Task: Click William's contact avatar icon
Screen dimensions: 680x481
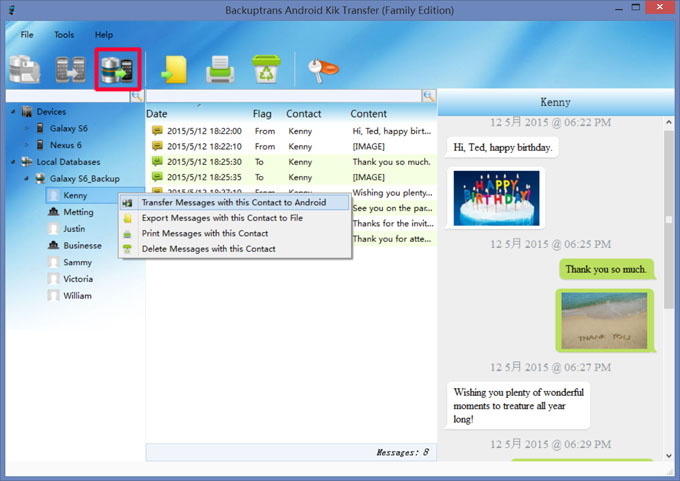Action: 53,295
